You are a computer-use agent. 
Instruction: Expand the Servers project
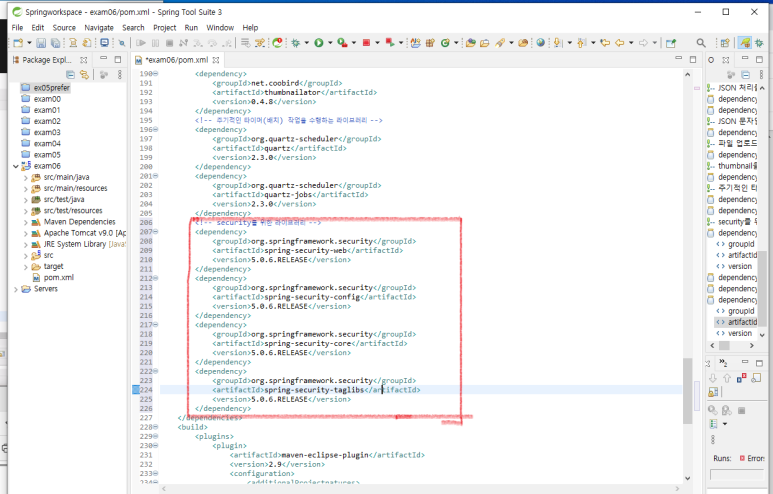click(16, 289)
